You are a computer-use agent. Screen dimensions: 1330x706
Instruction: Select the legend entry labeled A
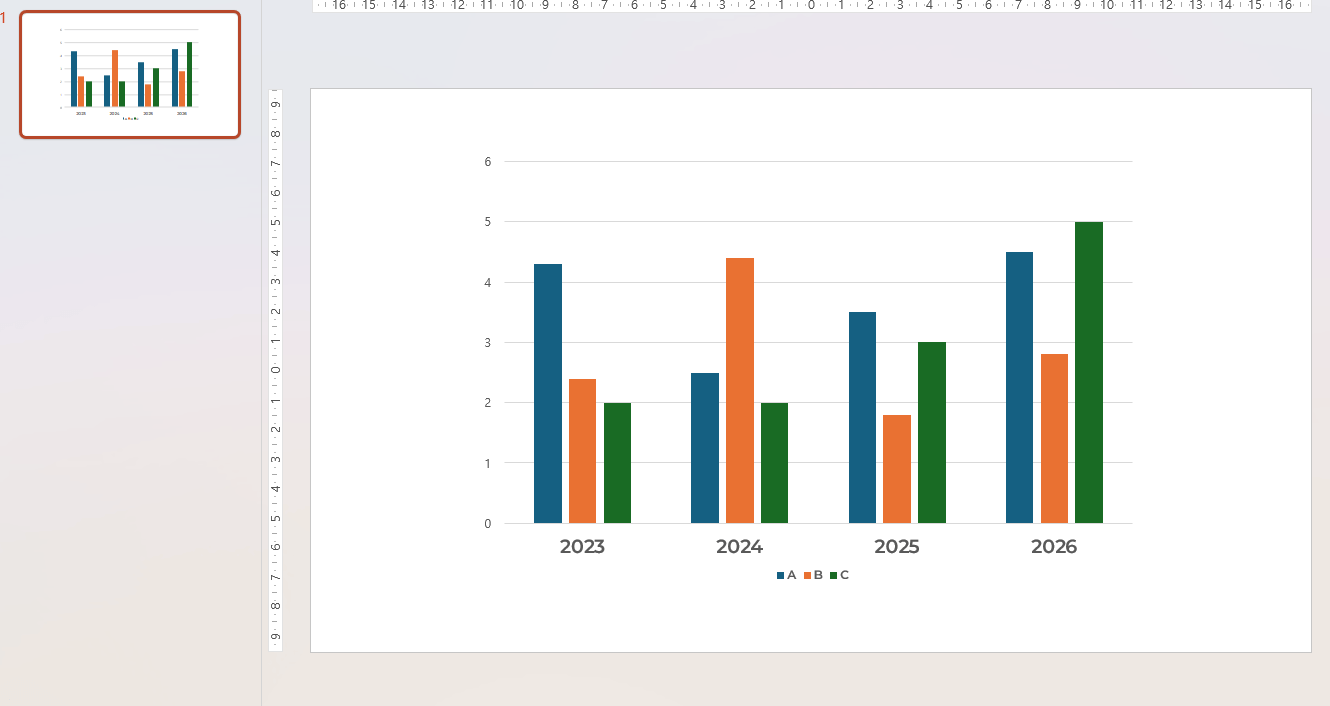pos(788,575)
